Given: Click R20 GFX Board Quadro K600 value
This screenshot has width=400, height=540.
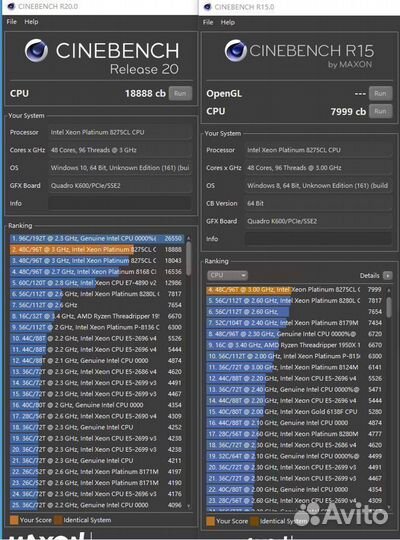Looking at the screenshot, I should (x=120, y=186).
